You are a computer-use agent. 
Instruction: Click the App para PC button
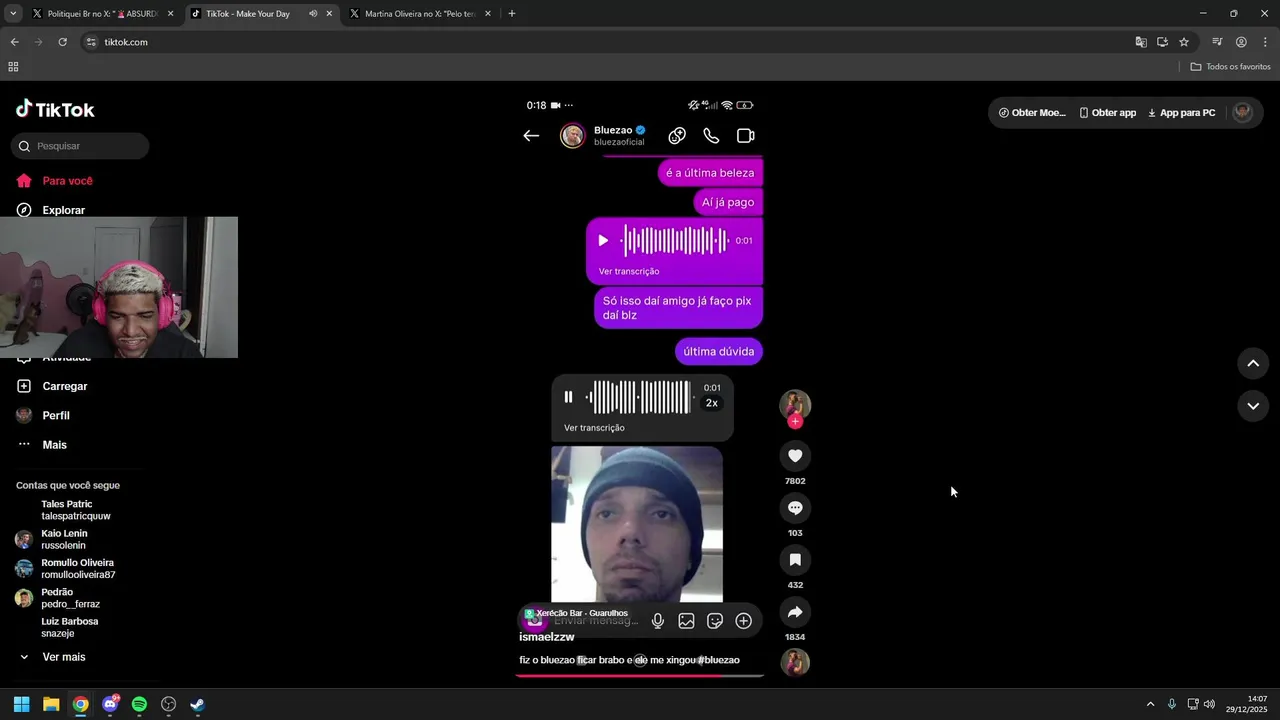click(1181, 113)
